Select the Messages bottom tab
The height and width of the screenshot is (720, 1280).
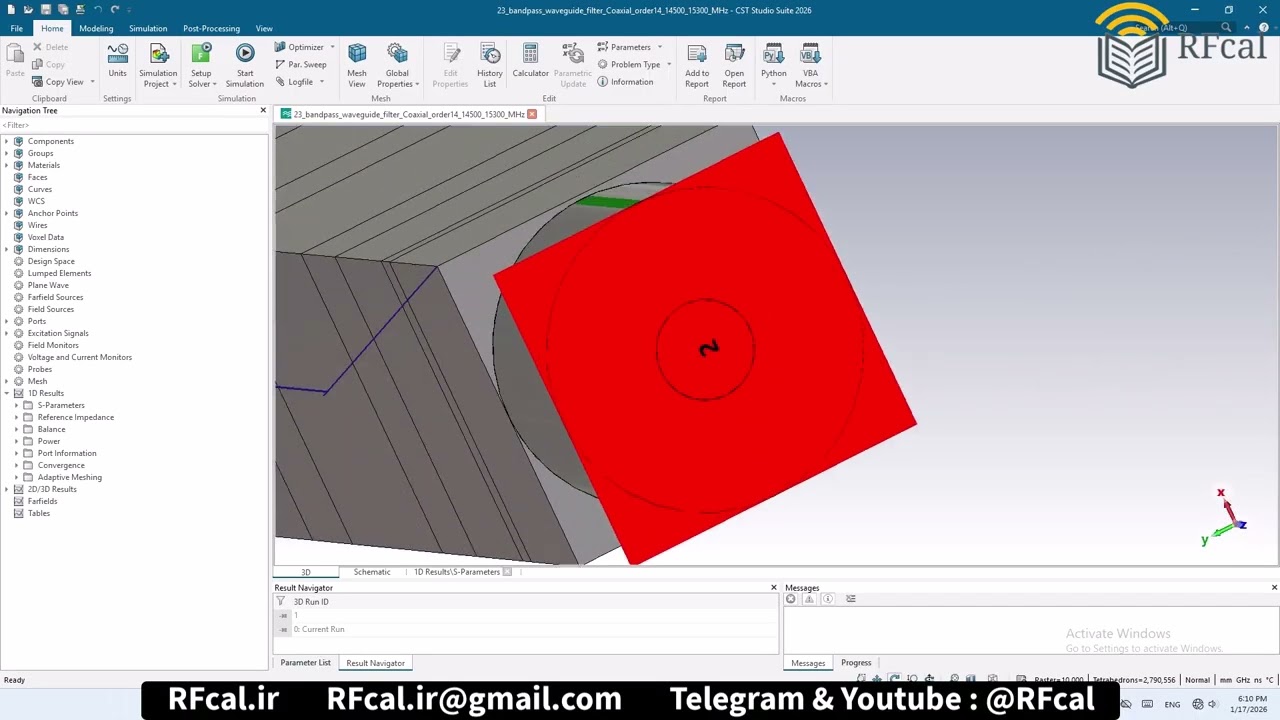pos(808,663)
